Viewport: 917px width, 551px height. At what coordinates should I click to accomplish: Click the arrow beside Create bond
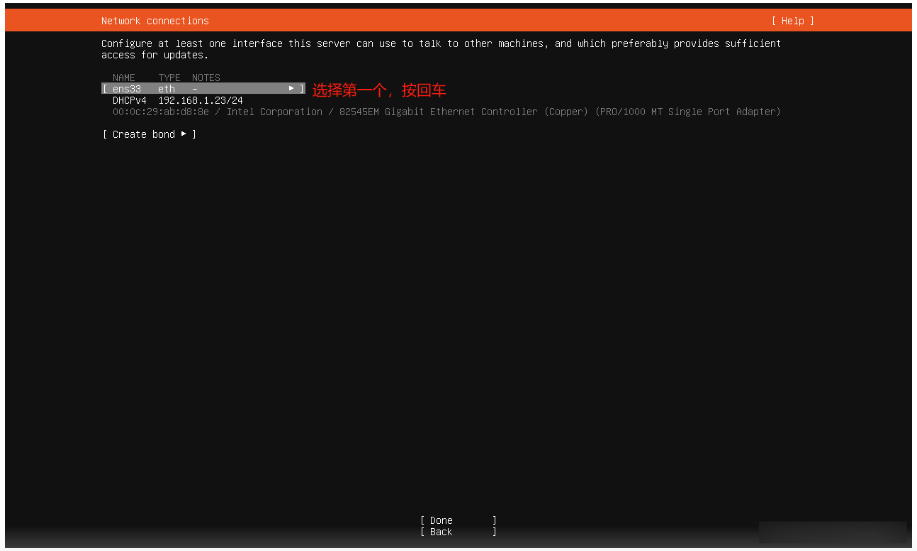[183, 134]
